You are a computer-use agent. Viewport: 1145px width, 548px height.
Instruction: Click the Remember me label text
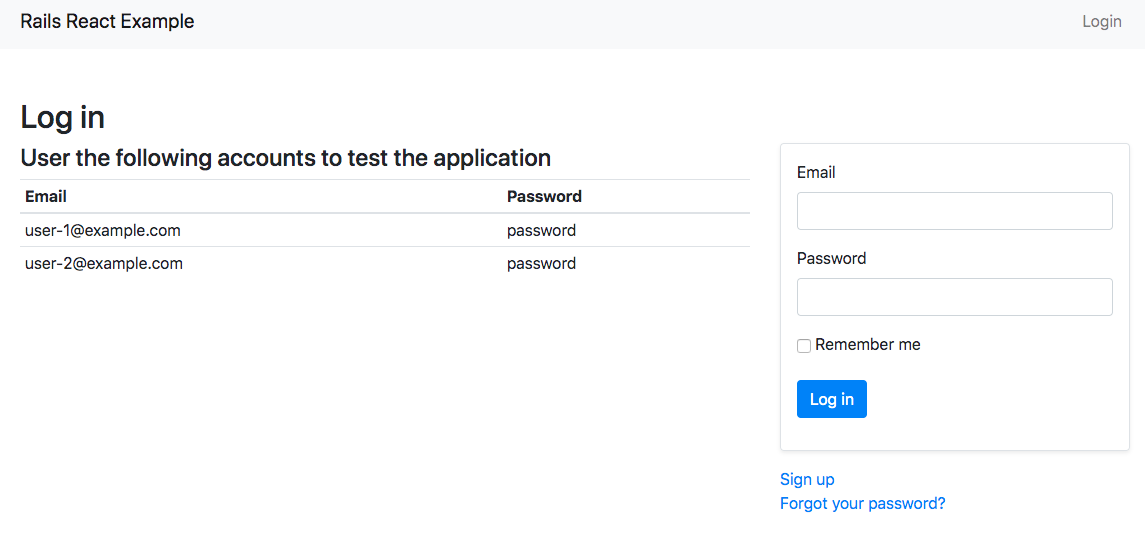(867, 345)
